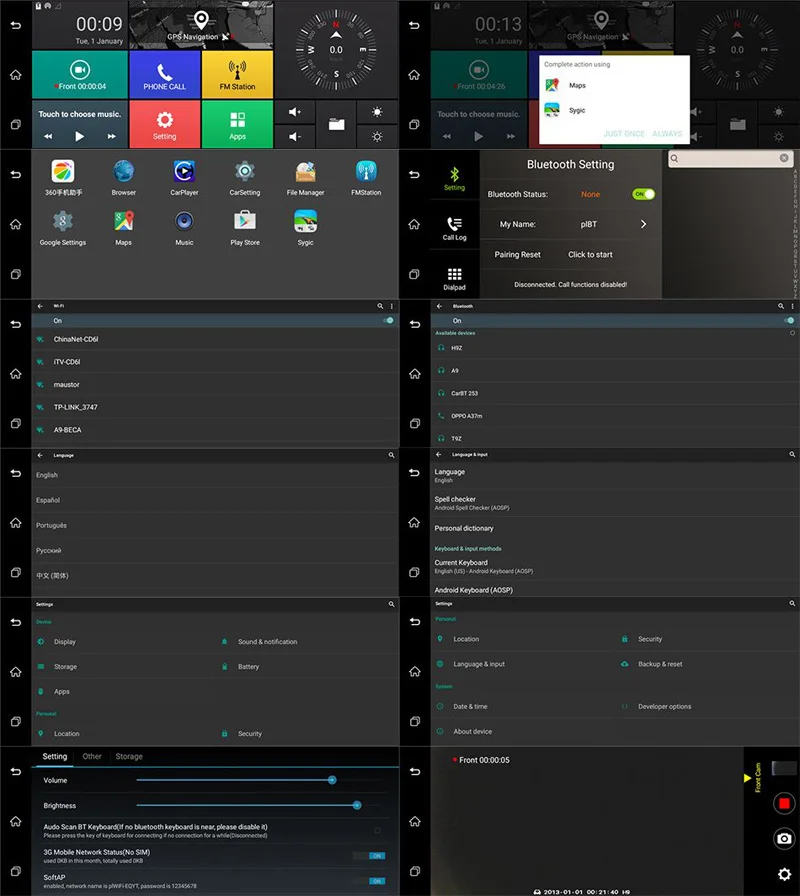Click the Bluetooth contact search field
This screenshot has width=800, height=896.
tap(729, 159)
